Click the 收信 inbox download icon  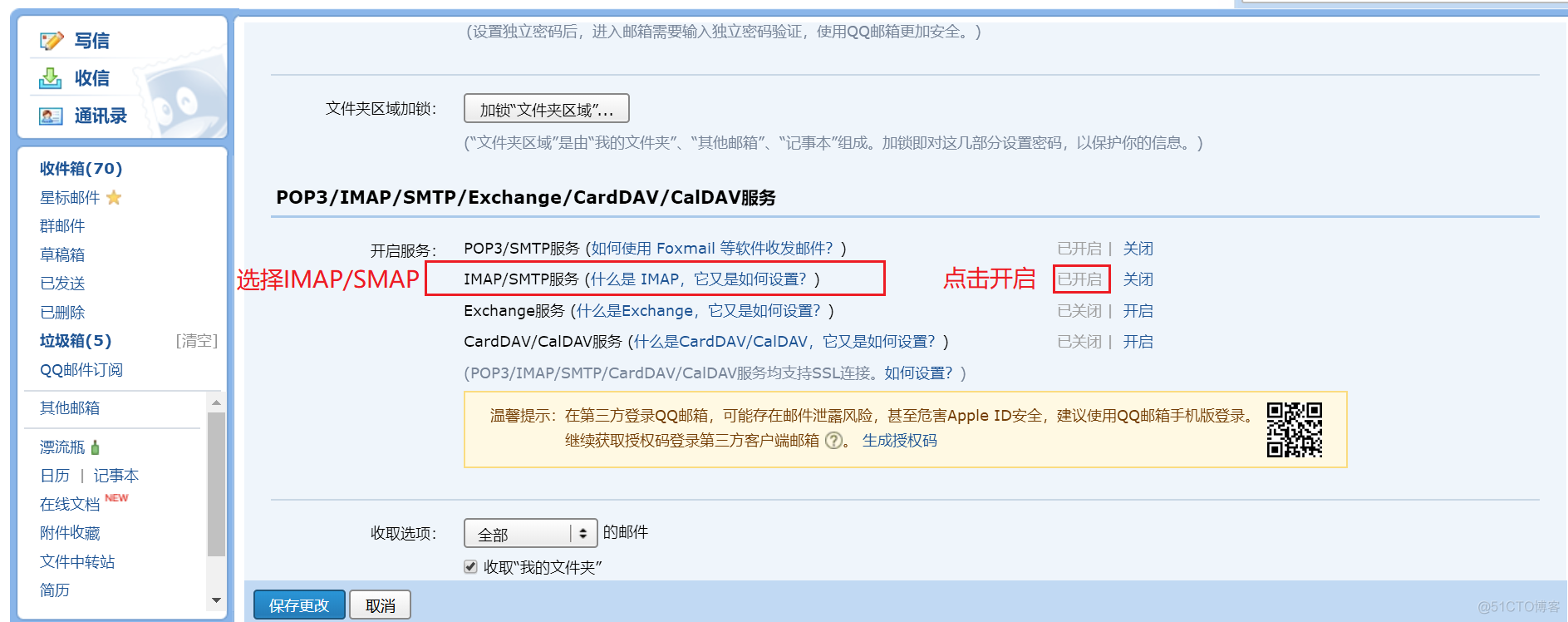pyautogui.click(x=51, y=78)
